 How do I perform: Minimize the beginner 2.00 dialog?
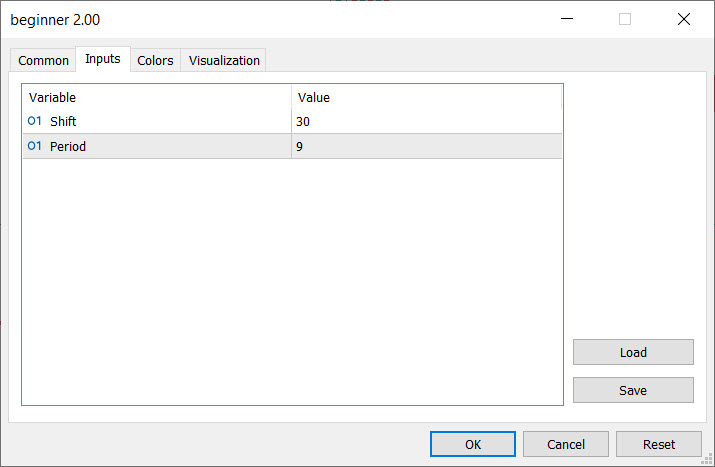tap(567, 19)
